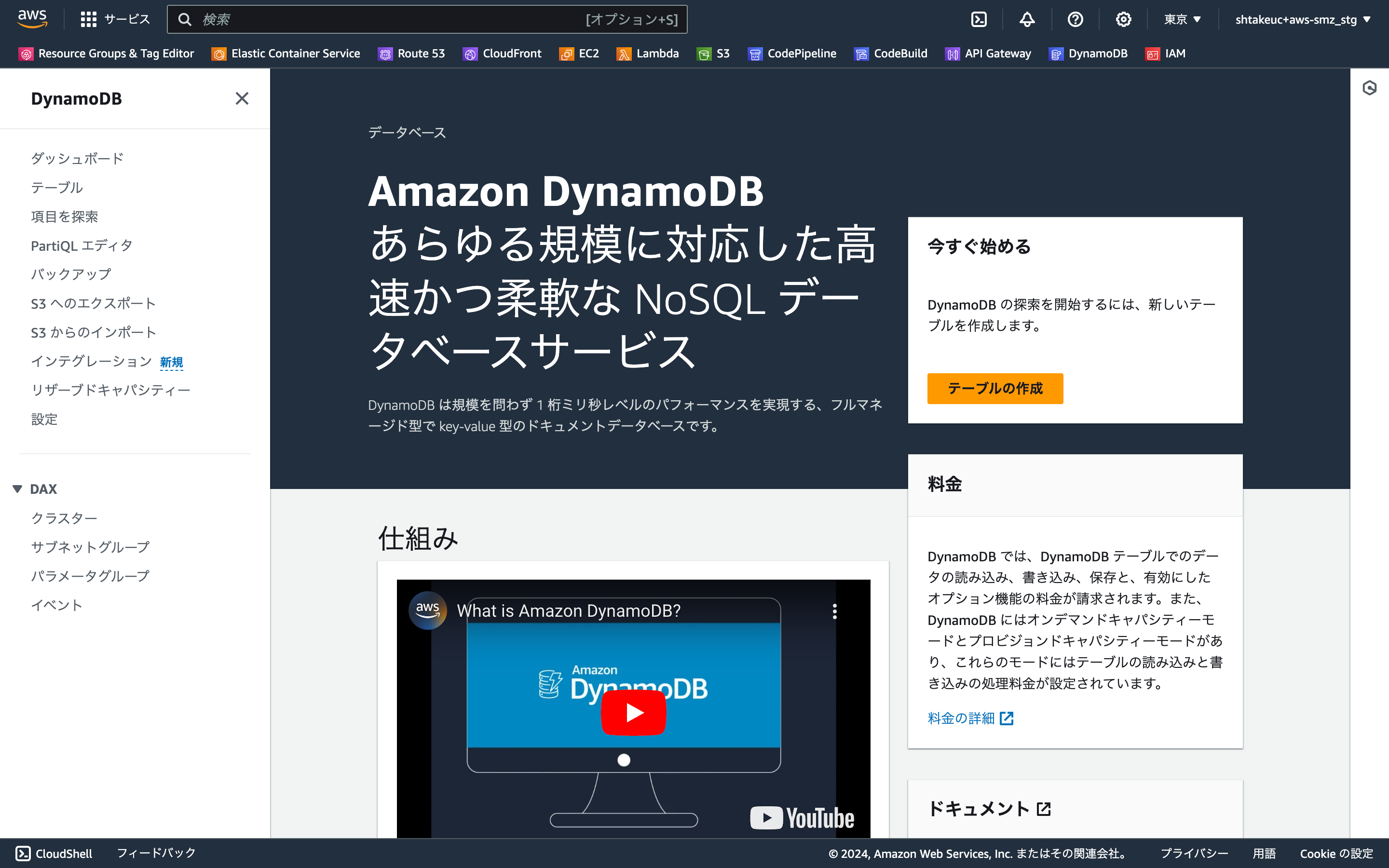Image resolution: width=1389 pixels, height=868 pixels.
Task: Open the Lambda service from favorites bar
Action: (647, 54)
